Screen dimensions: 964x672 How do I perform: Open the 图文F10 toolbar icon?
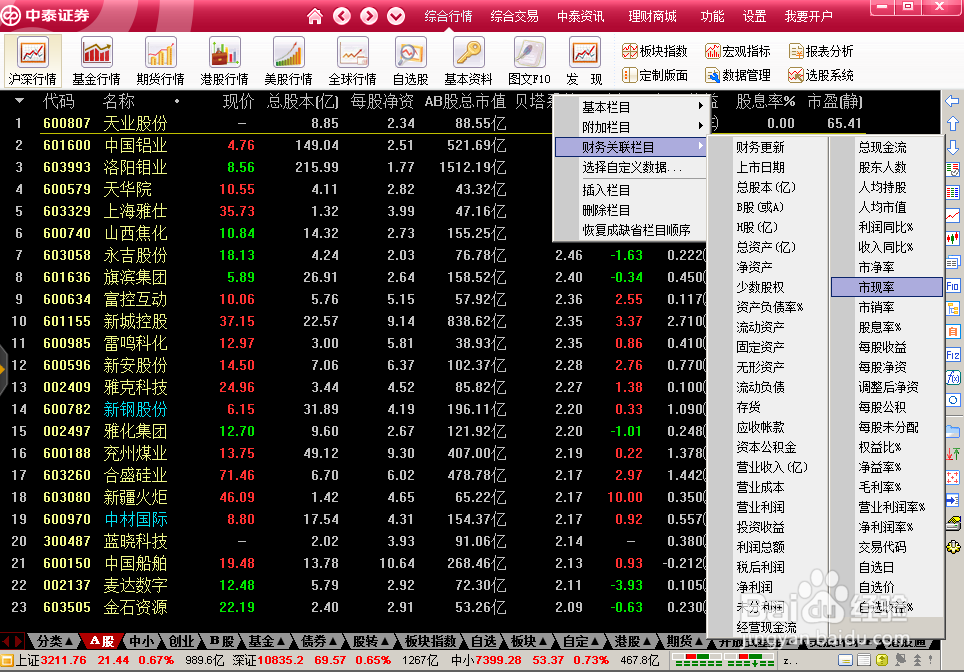529,61
